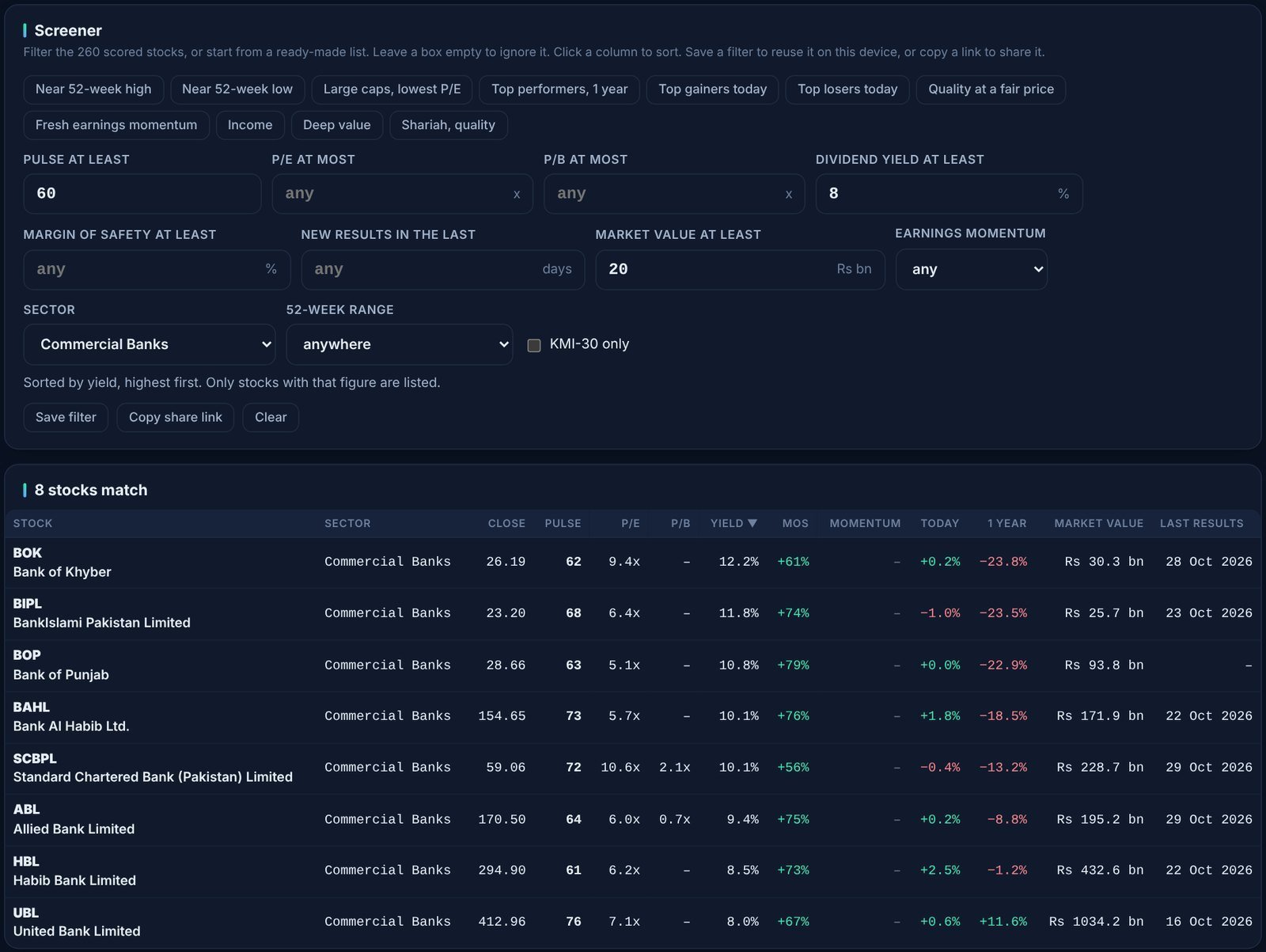Sort by the P/E column header
This screenshot has height=952, width=1266.
631,523
